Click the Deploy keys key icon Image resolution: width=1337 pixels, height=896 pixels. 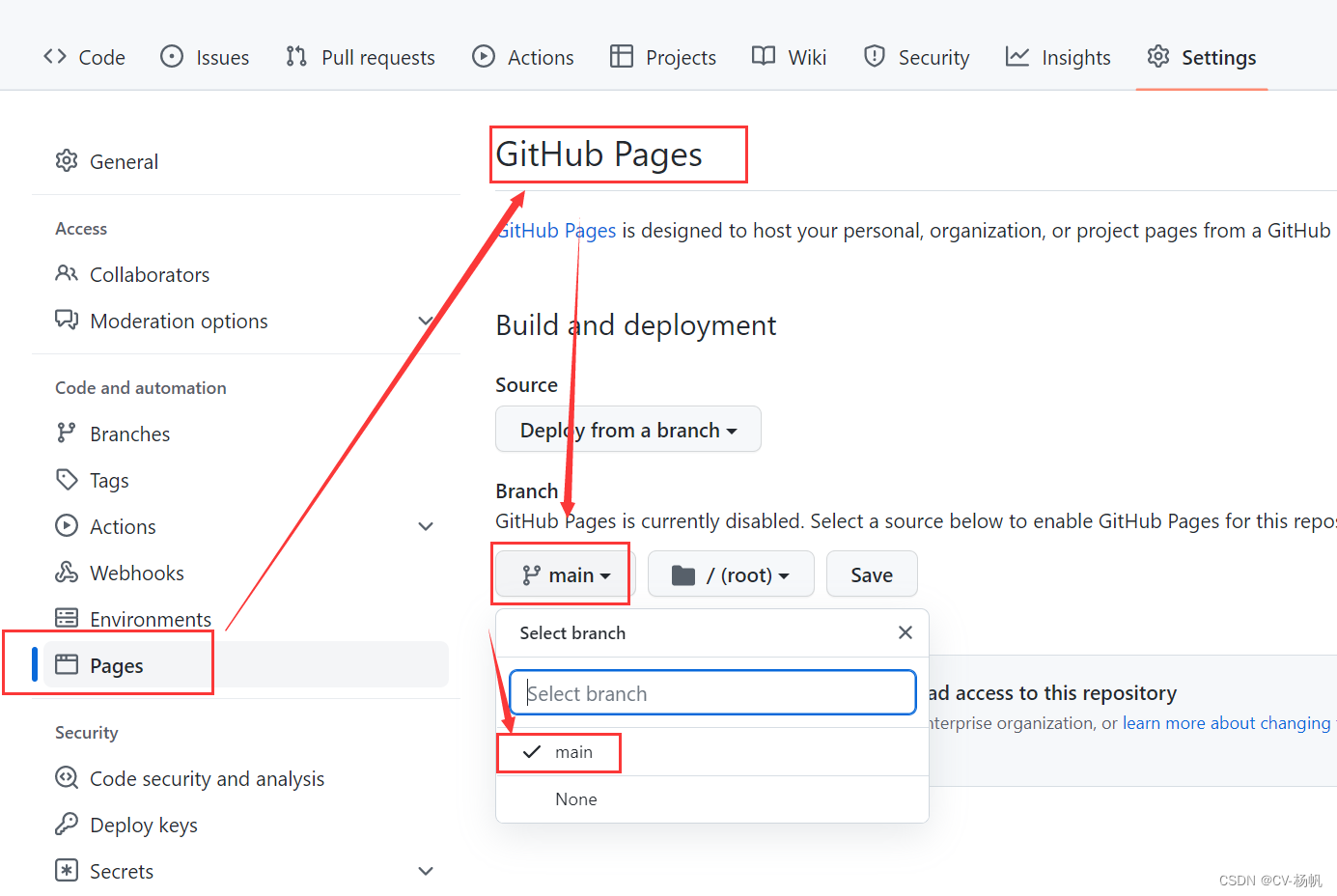click(x=67, y=824)
